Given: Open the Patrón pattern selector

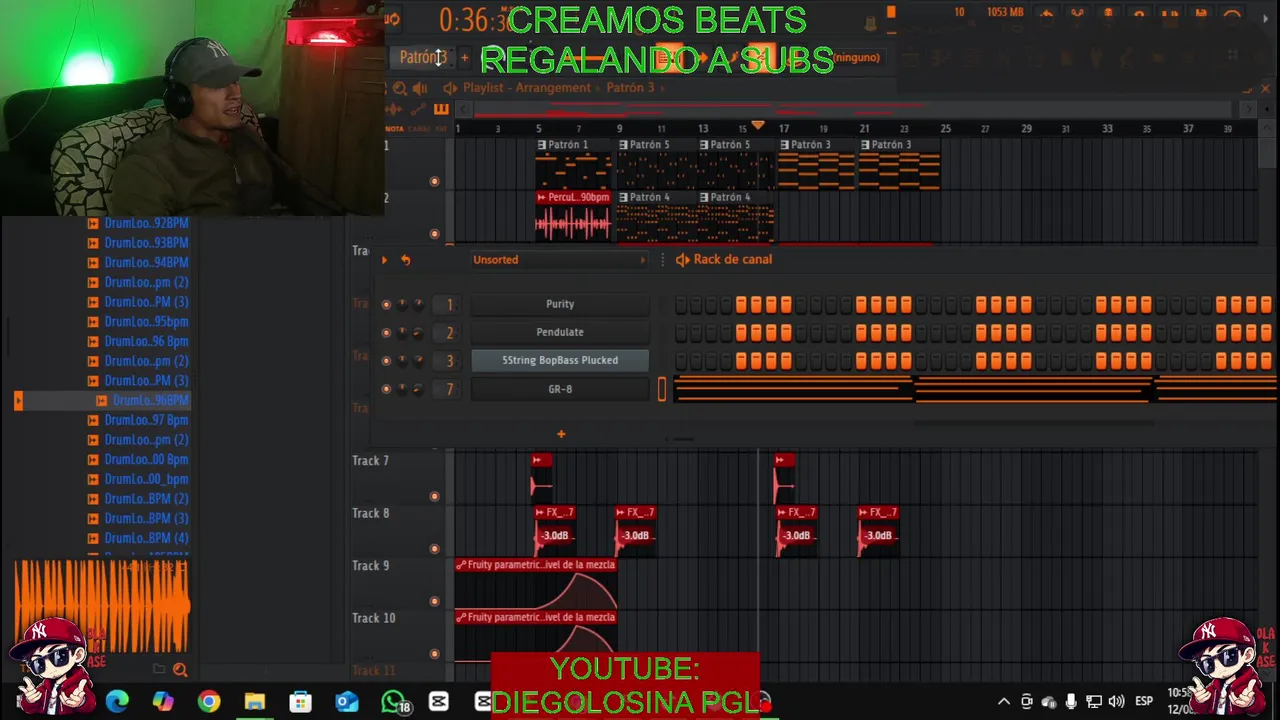Looking at the screenshot, I should pyautogui.click(x=423, y=57).
